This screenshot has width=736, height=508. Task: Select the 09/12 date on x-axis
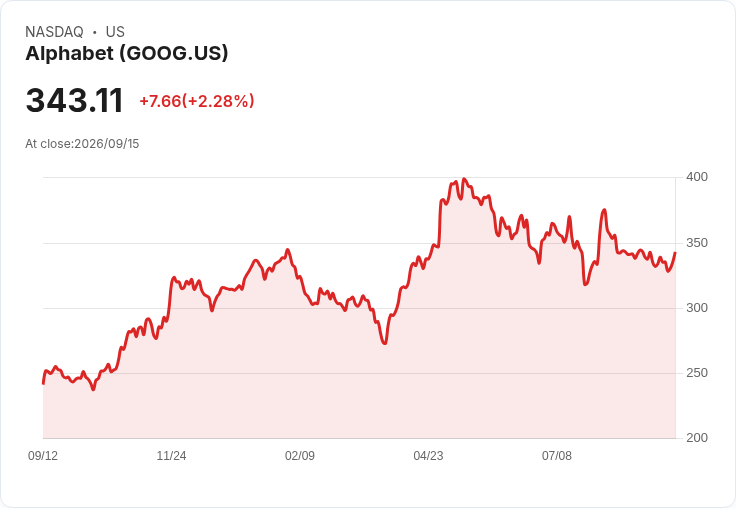(x=43, y=455)
